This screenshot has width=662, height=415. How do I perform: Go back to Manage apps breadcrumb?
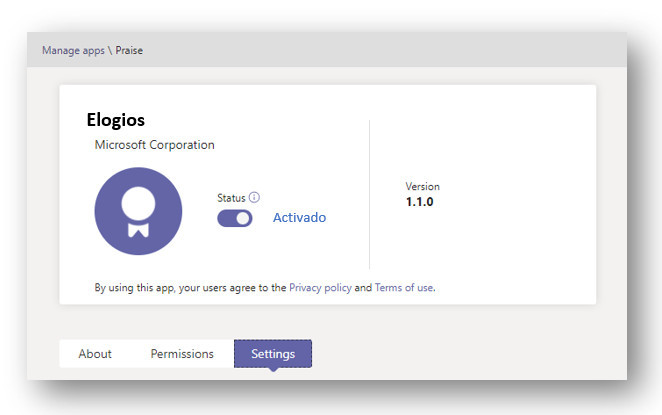click(73, 50)
